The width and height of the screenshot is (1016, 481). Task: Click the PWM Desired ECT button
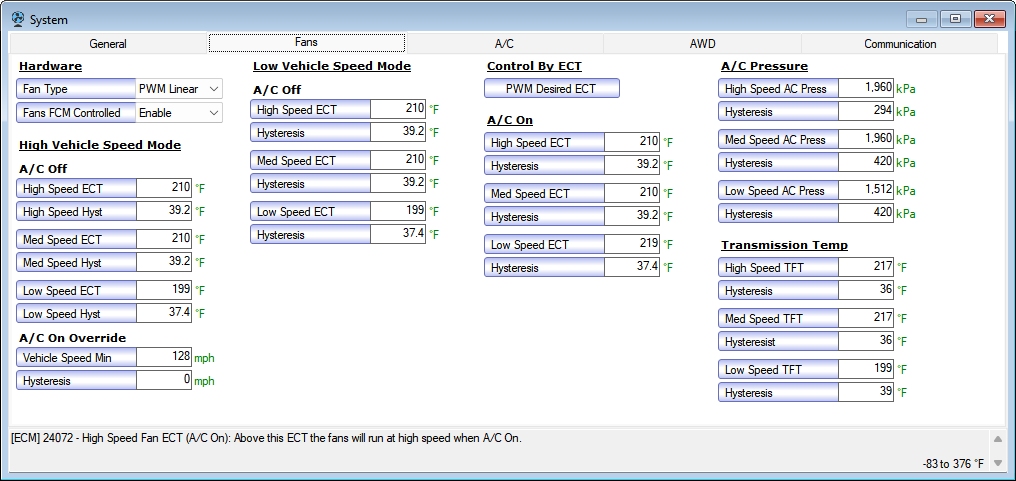coord(551,89)
